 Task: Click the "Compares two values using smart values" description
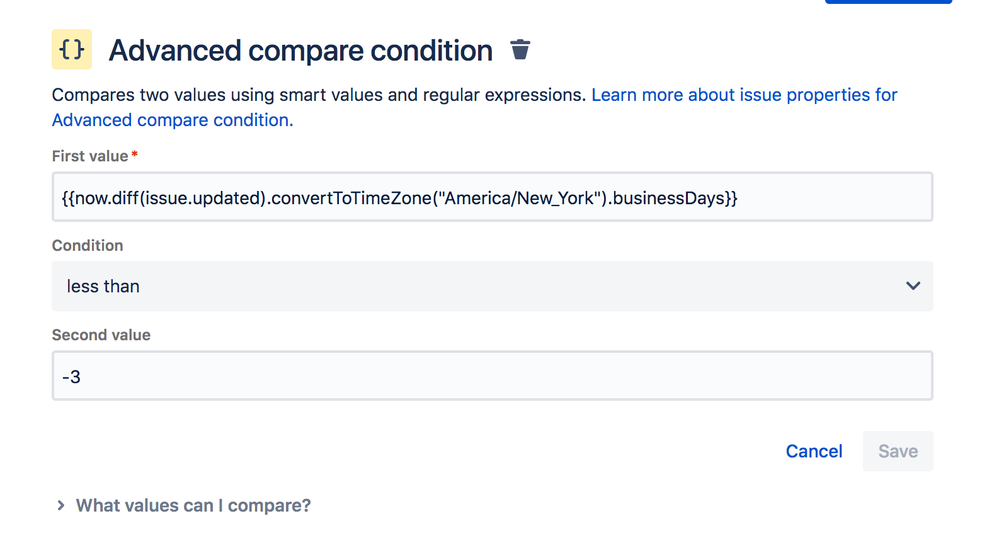tap(318, 95)
